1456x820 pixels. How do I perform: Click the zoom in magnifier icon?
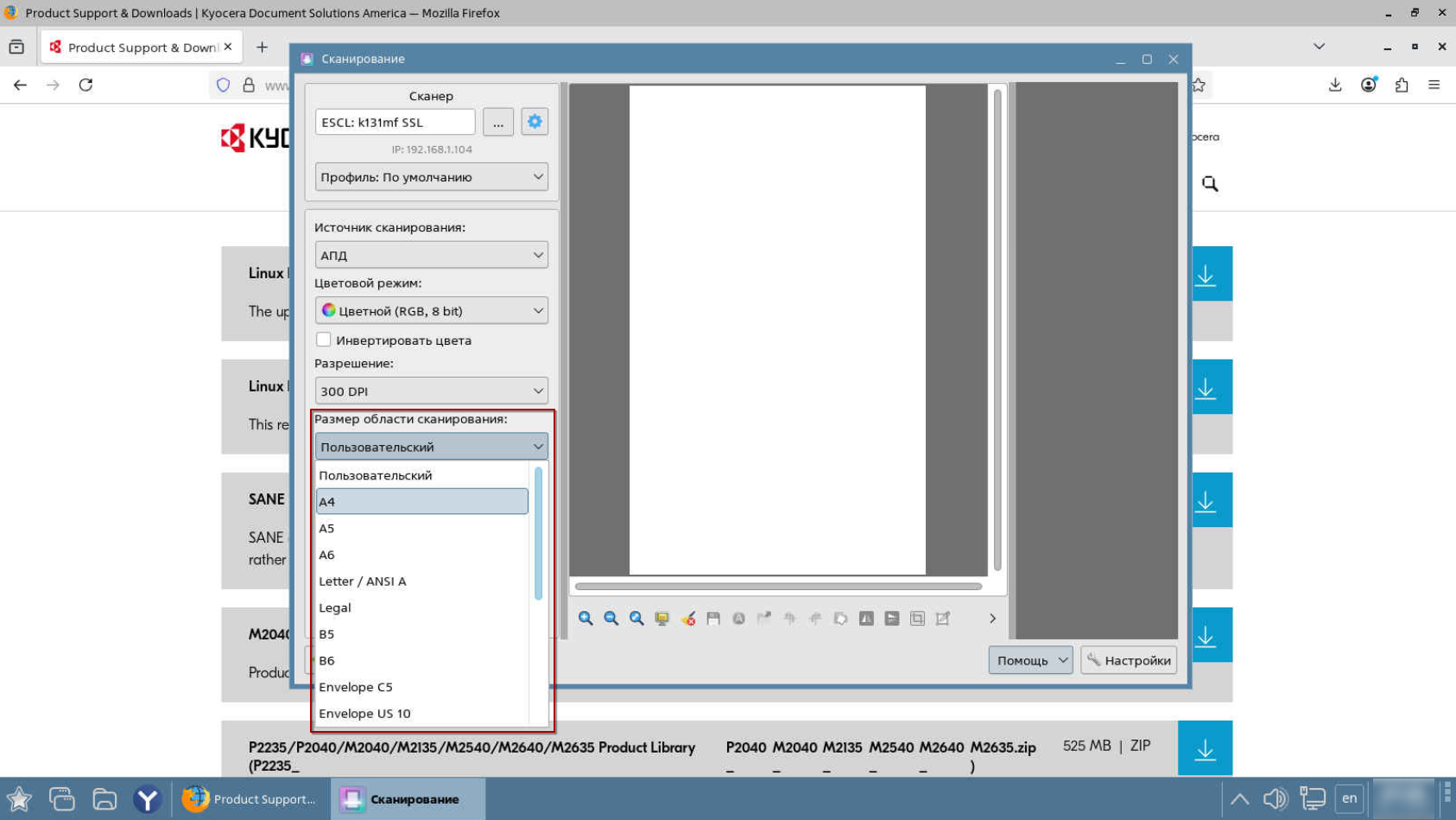click(x=586, y=619)
